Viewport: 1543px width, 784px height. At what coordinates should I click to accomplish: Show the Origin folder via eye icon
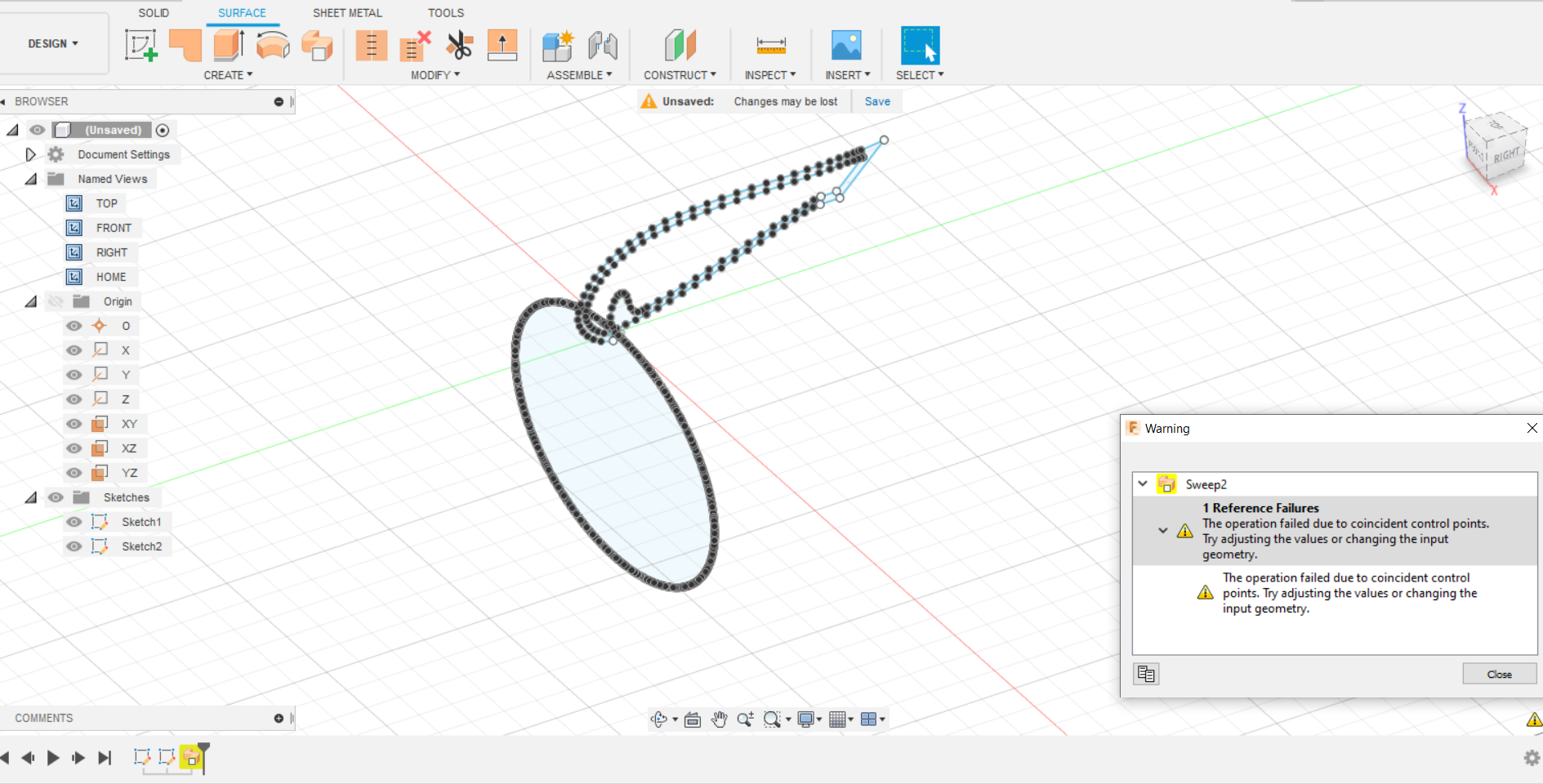tap(56, 301)
